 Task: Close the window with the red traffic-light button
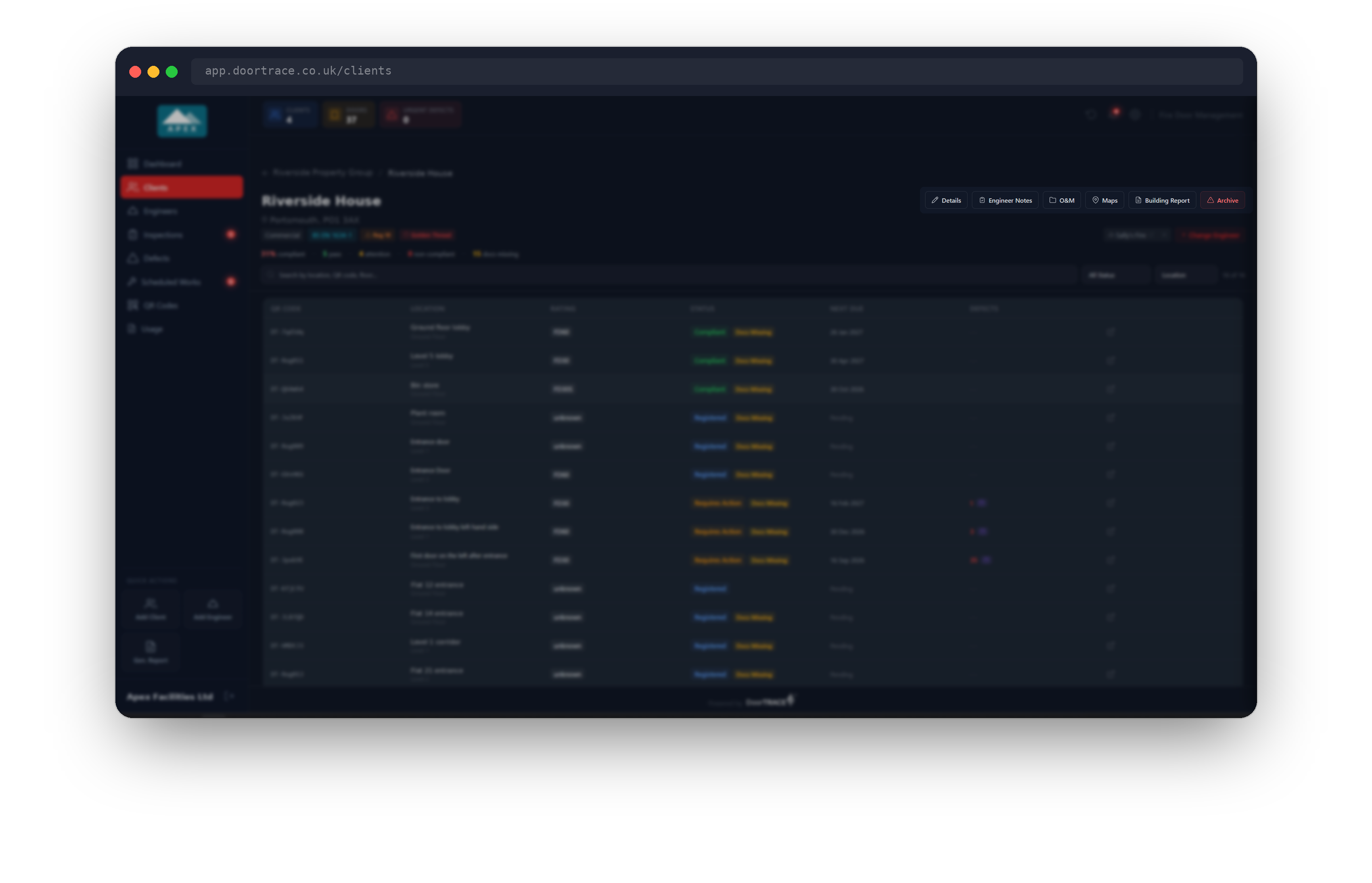[135, 72]
